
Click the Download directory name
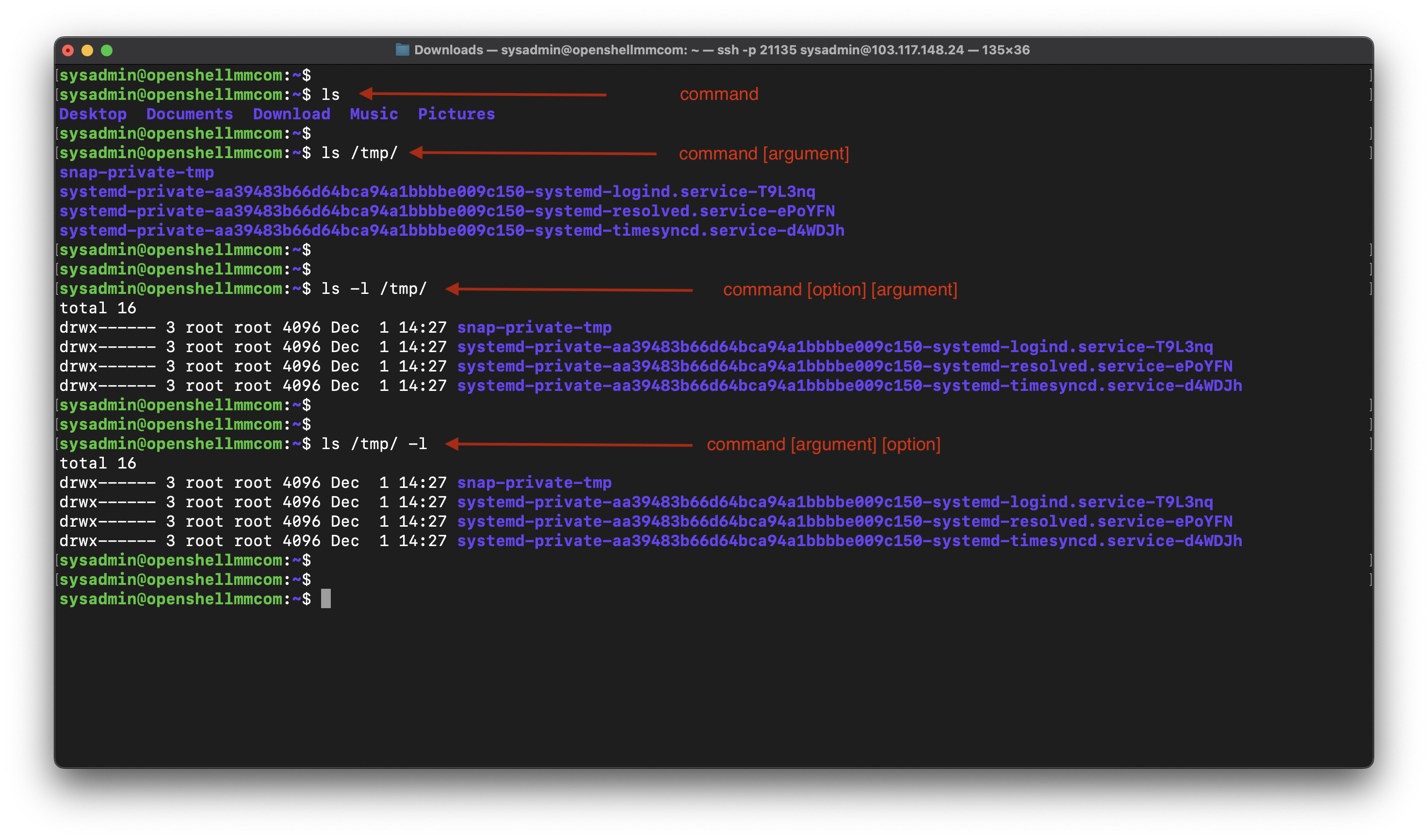tap(291, 114)
